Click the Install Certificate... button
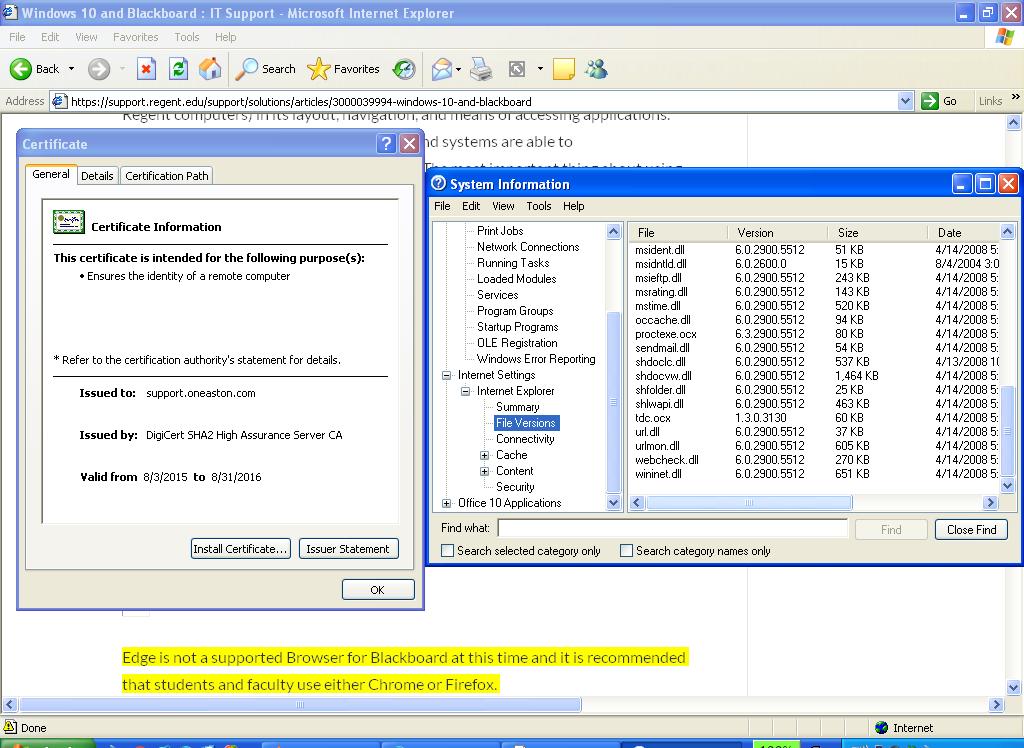Viewport: 1024px width, 748px height. 240,549
